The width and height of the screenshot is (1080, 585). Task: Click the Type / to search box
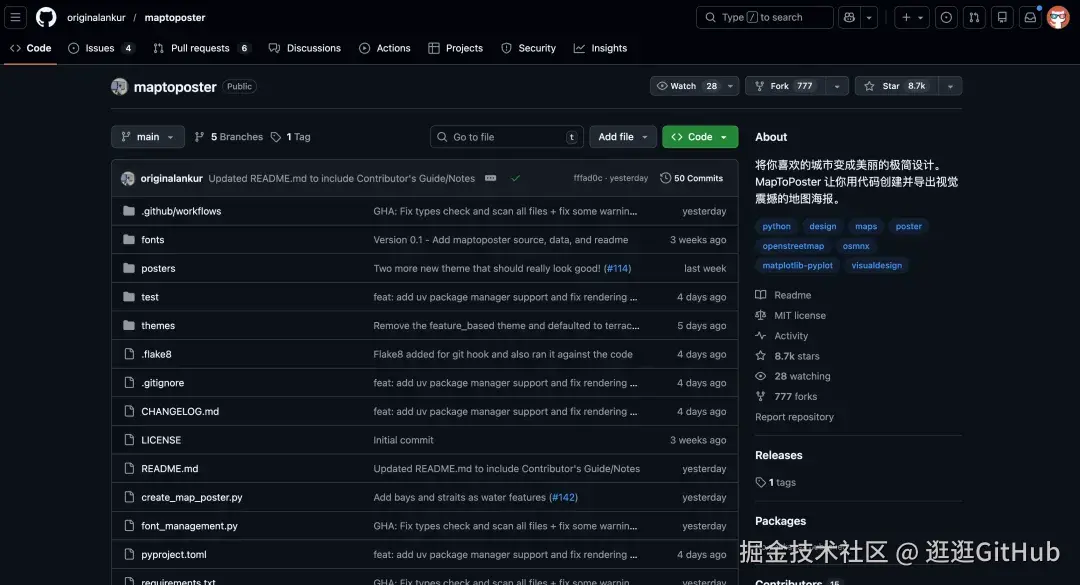[x=765, y=17]
